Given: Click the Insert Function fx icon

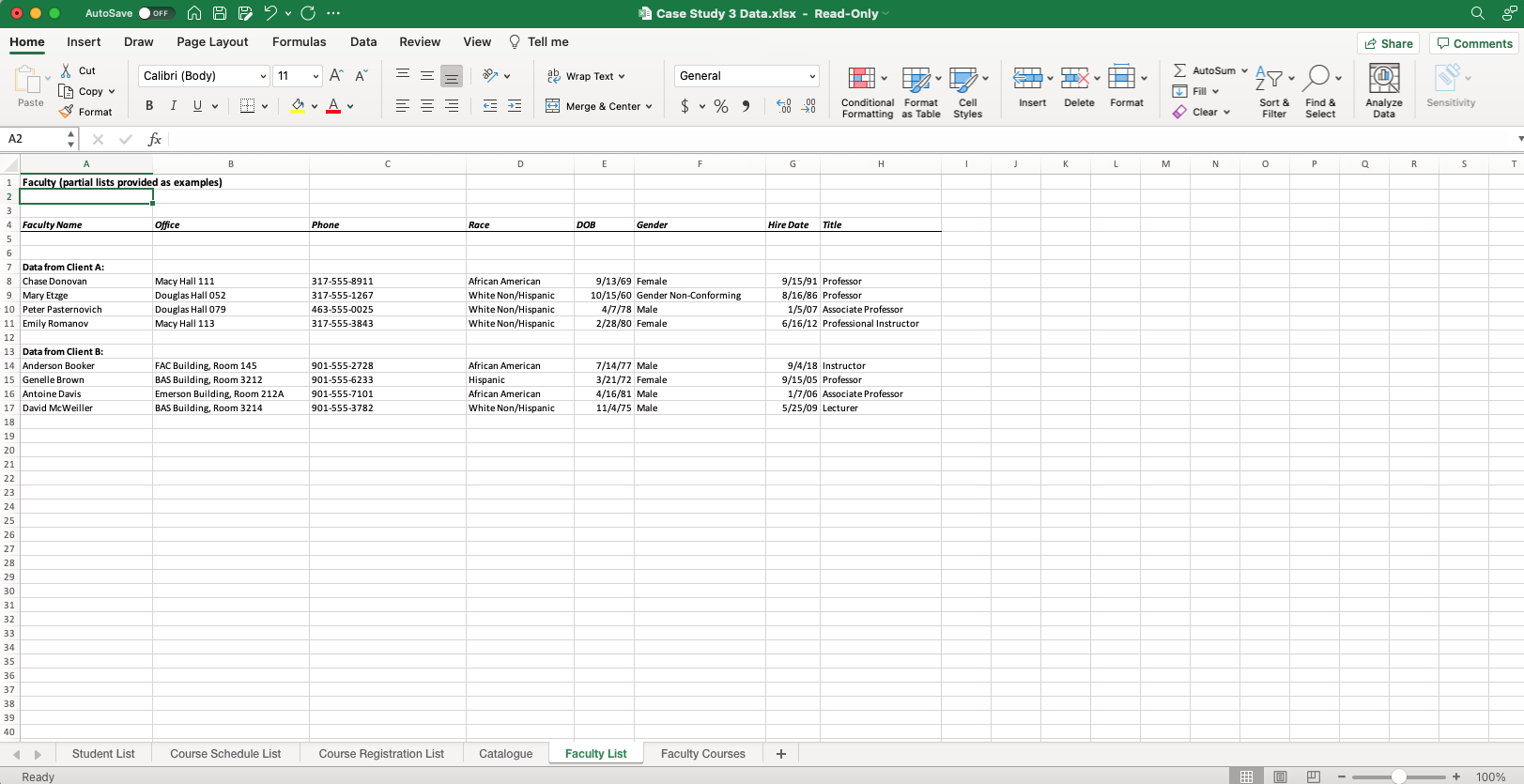Looking at the screenshot, I should (155, 139).
